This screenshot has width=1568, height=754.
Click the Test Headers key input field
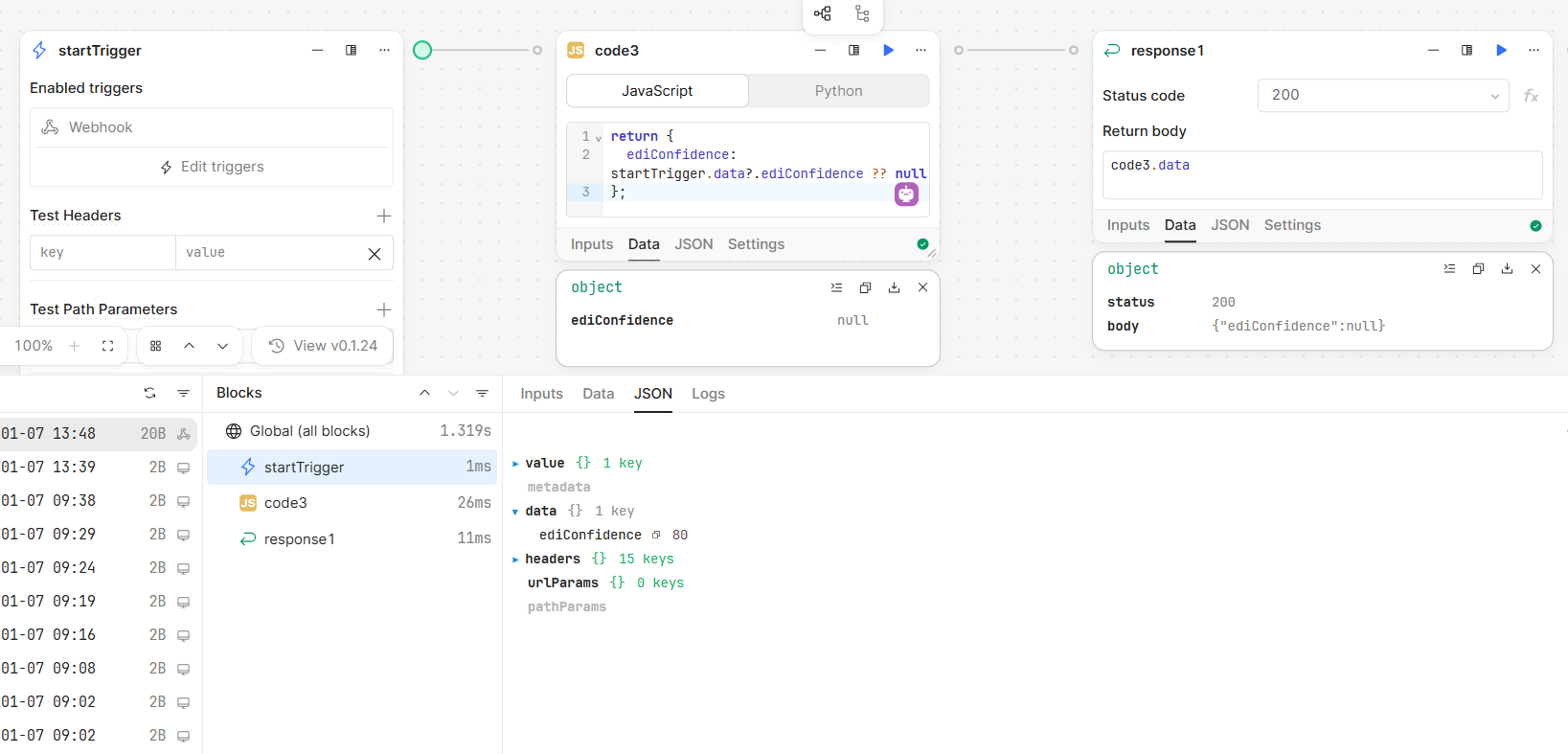[102, 253]
